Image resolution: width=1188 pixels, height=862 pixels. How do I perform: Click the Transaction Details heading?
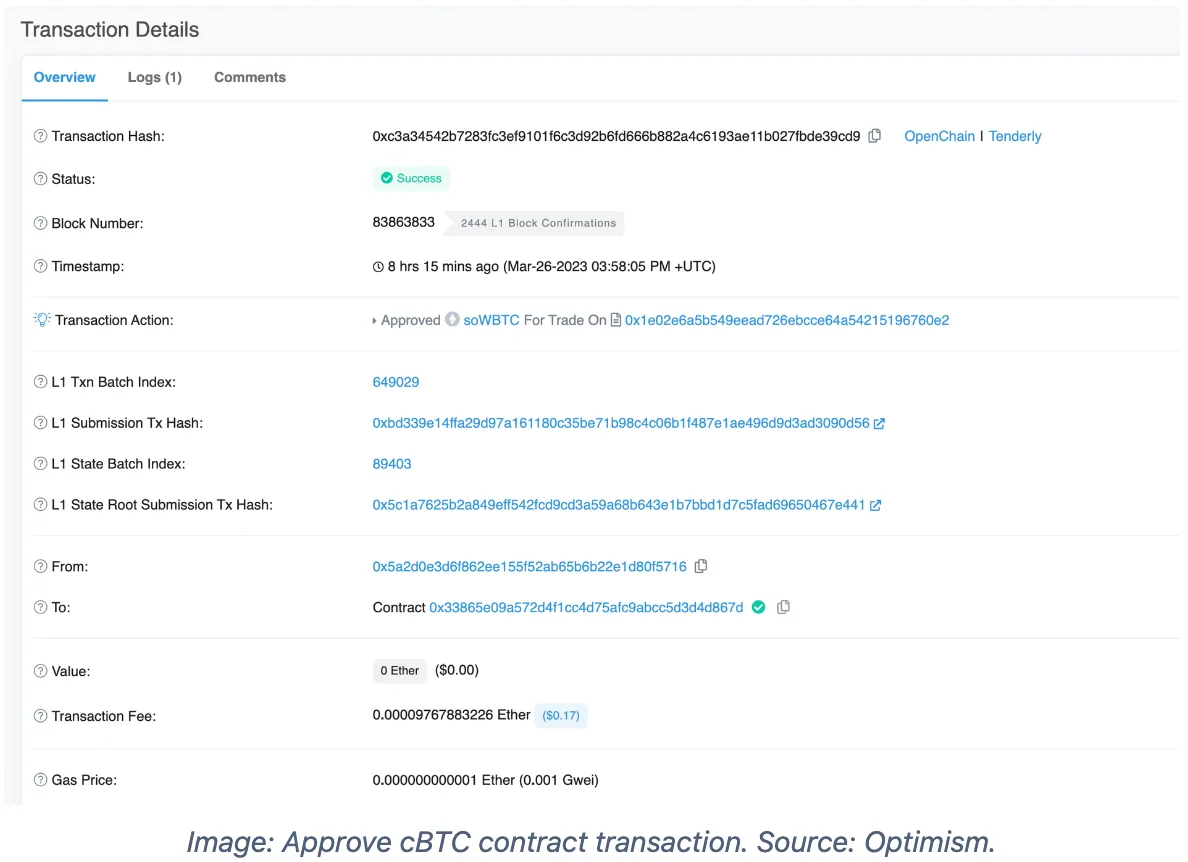click(110, 30)
